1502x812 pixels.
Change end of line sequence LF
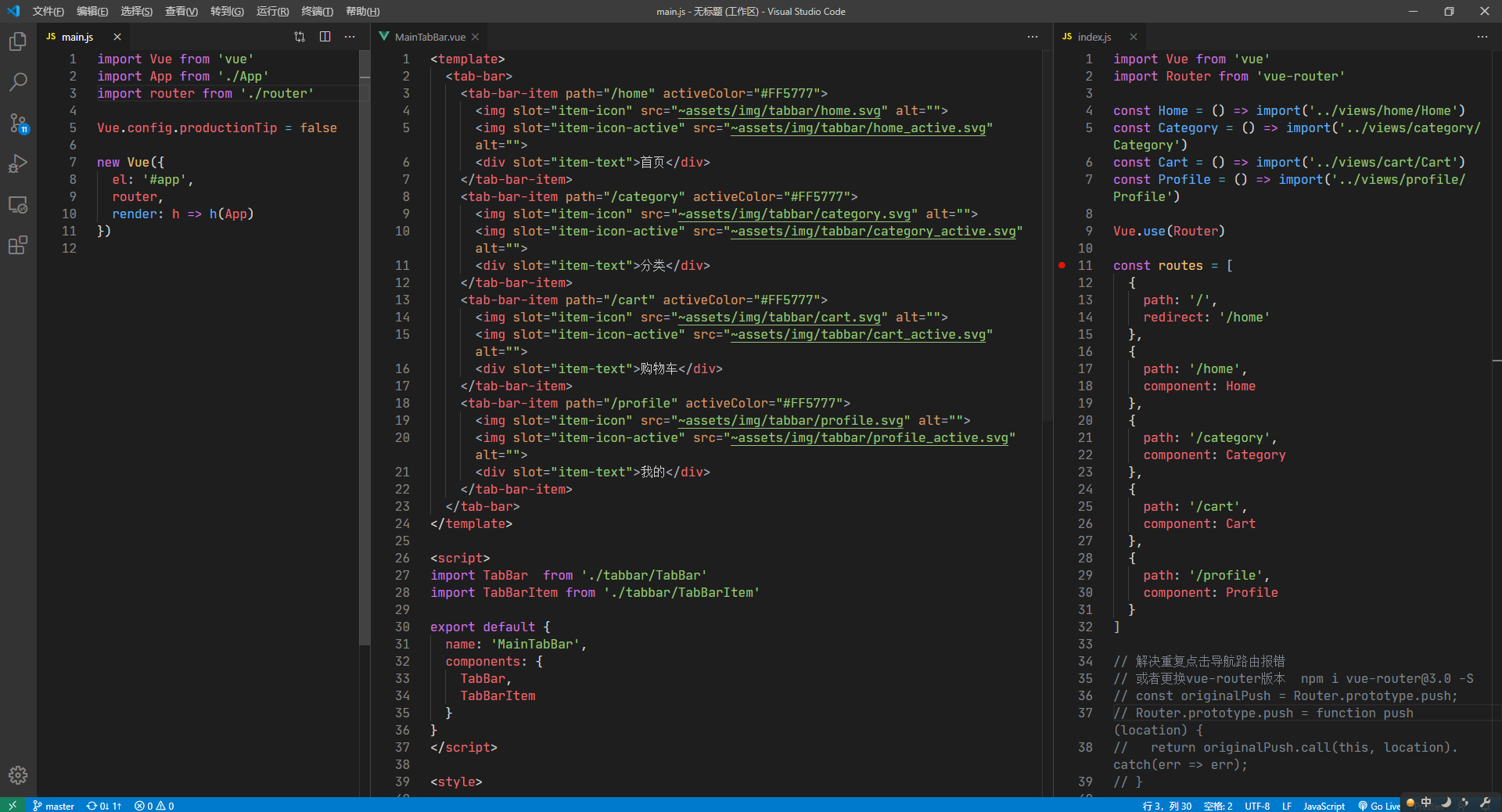tap(1287, 806)
